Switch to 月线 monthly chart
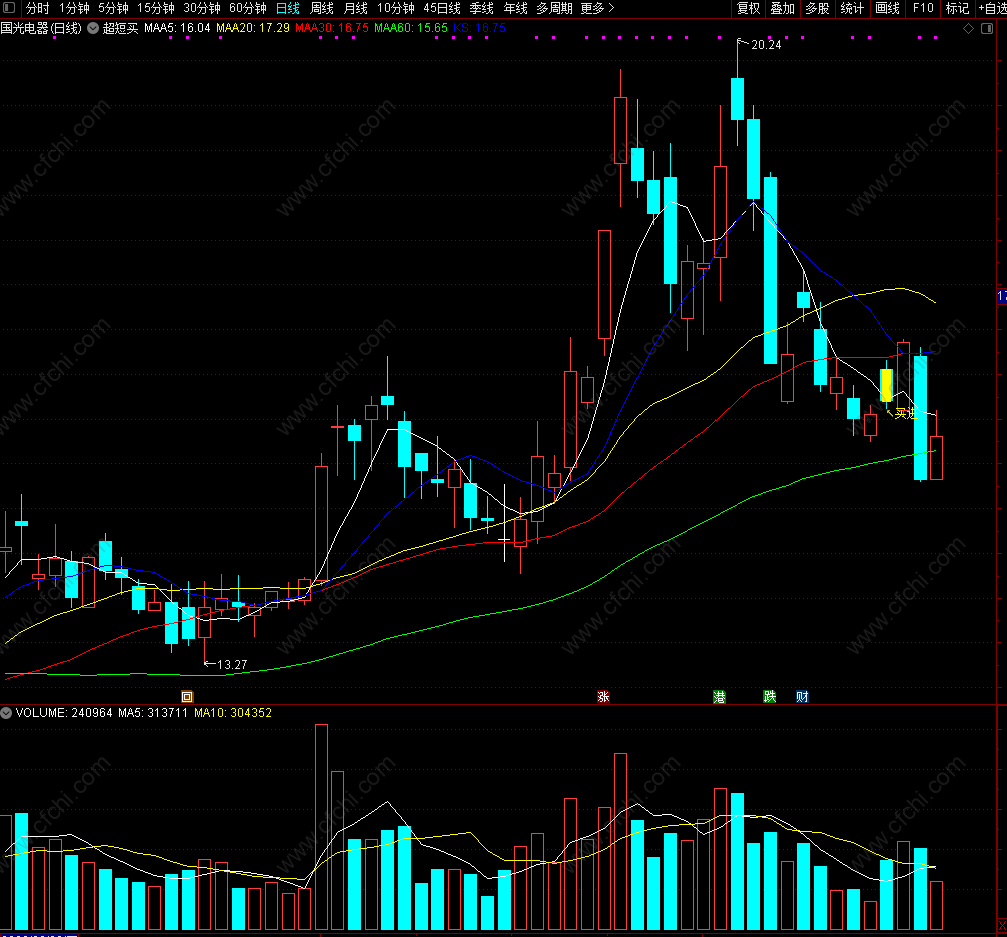The image size is (1007, 937). [356, 8]
